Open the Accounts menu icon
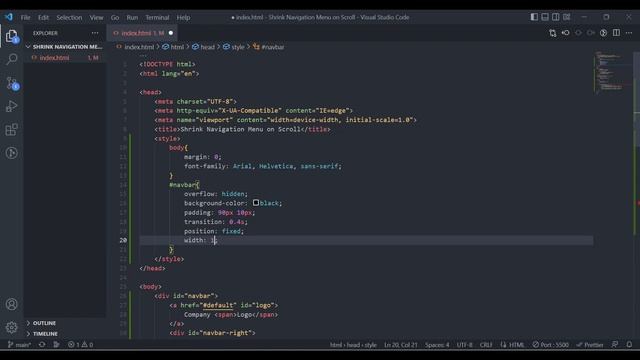Image resolution: width=640 pixels, height=360 pixels. click(12, 304)
